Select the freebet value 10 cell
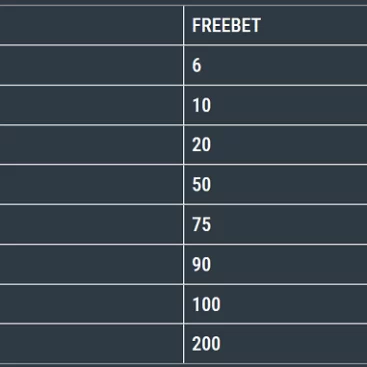Image resolution: width=367 pixels, height=367 pixels. (275, 105)
